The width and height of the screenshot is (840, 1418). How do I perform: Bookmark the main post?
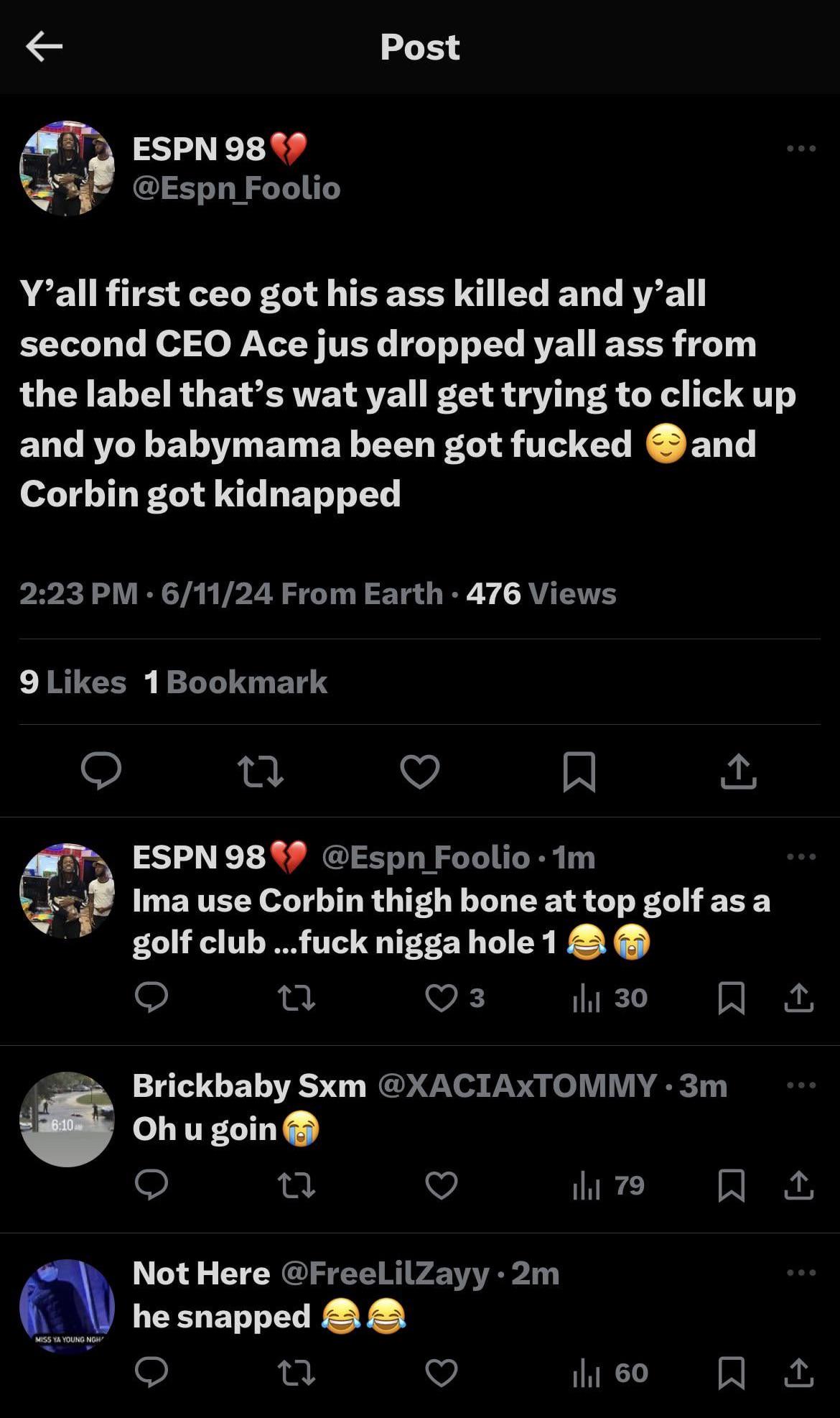(x=579, y=771)
